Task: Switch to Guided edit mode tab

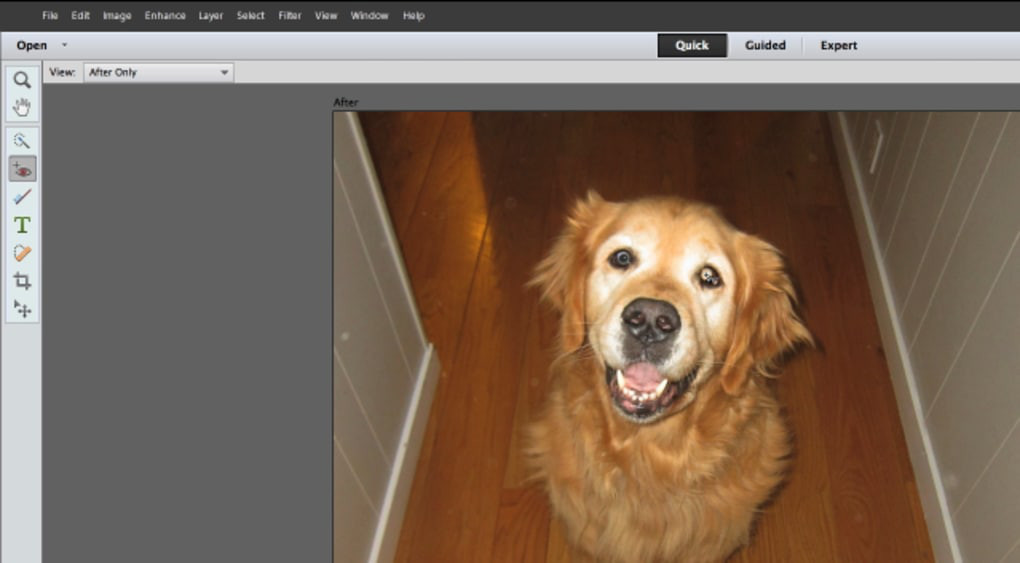Action: [x=765, y=46]
